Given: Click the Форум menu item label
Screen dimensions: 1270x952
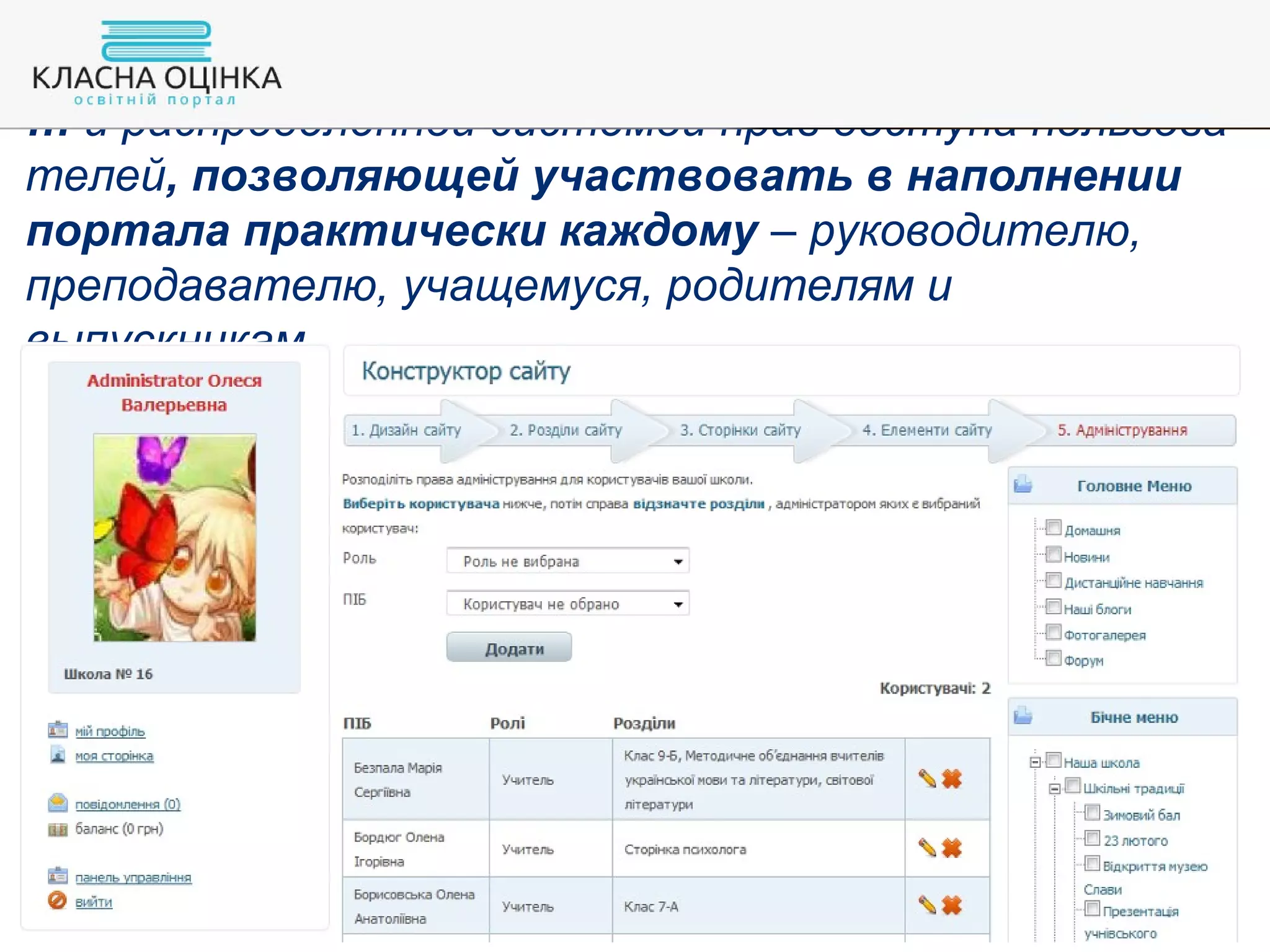Looking at the screenshot, I should coord(1084,661).
